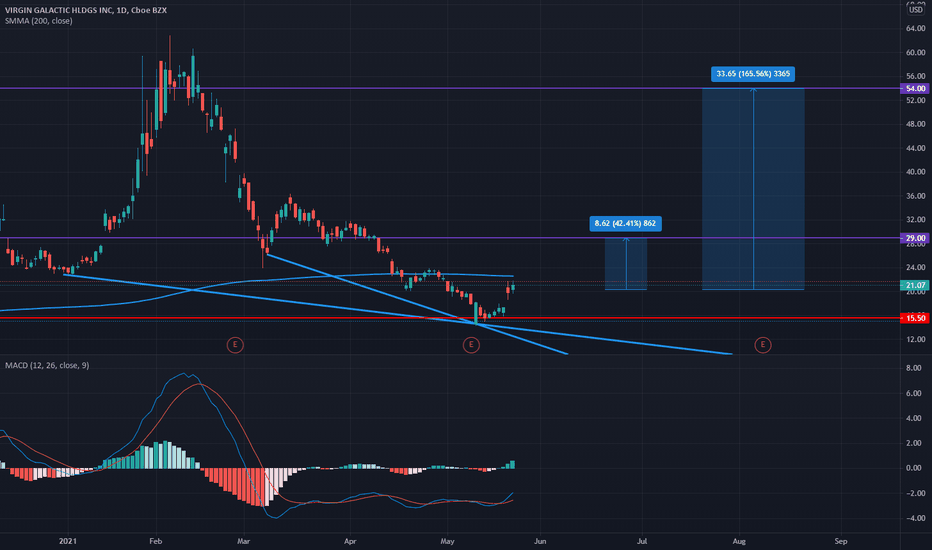Image resolution: width=932 pixels, height=550 pixels.
Task: Click the Feb label on the time axis
Action: [x=156, y=541]
